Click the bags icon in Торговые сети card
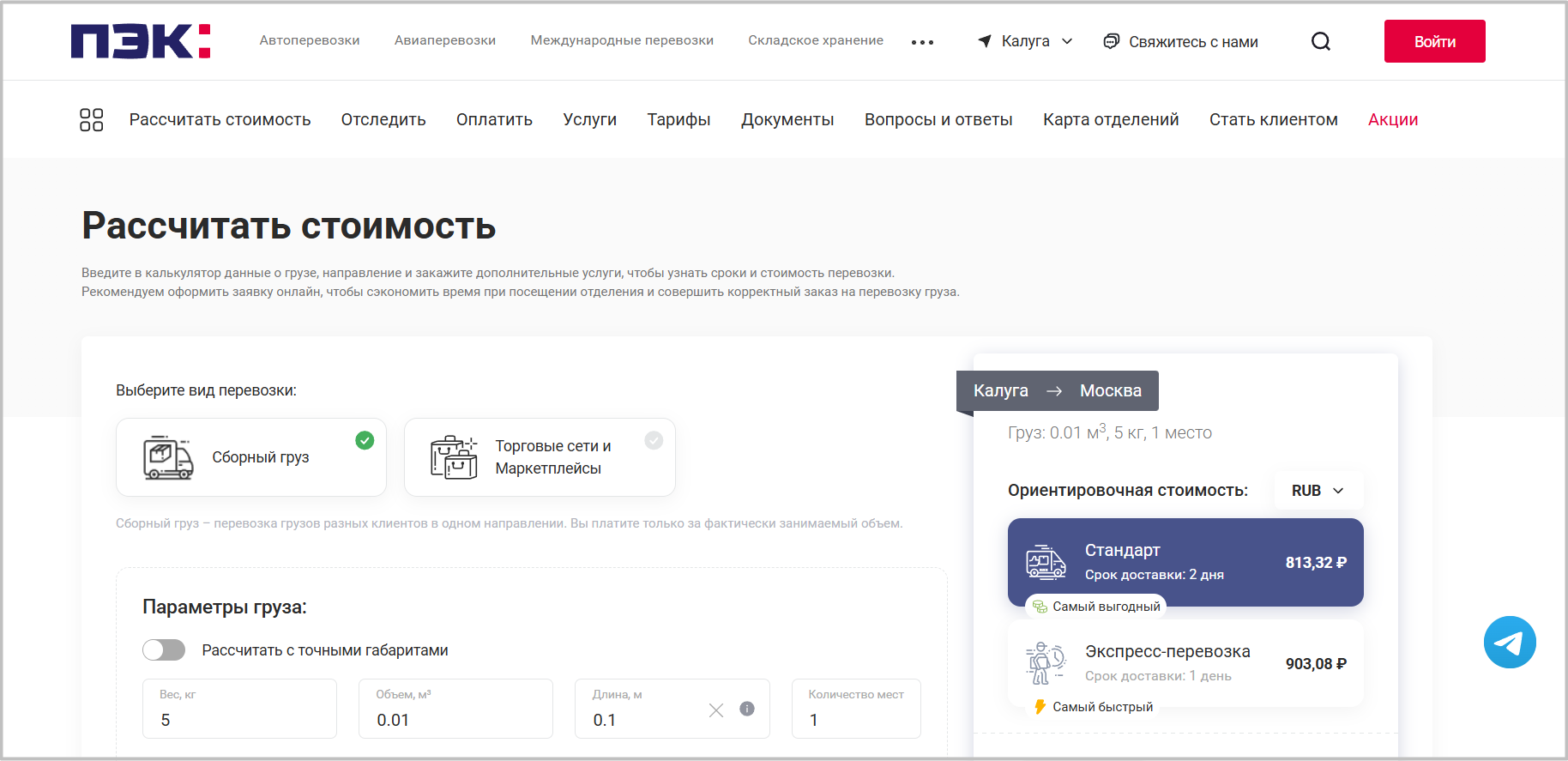This screenshot has height=761, width=1568. (454, 457)
